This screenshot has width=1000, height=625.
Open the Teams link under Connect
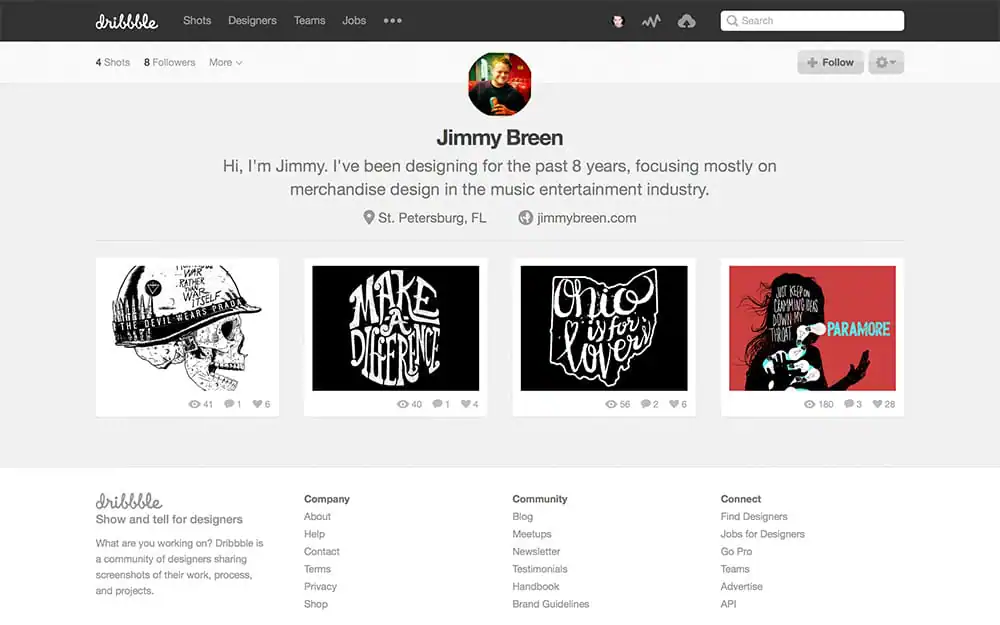coord(735,569)
